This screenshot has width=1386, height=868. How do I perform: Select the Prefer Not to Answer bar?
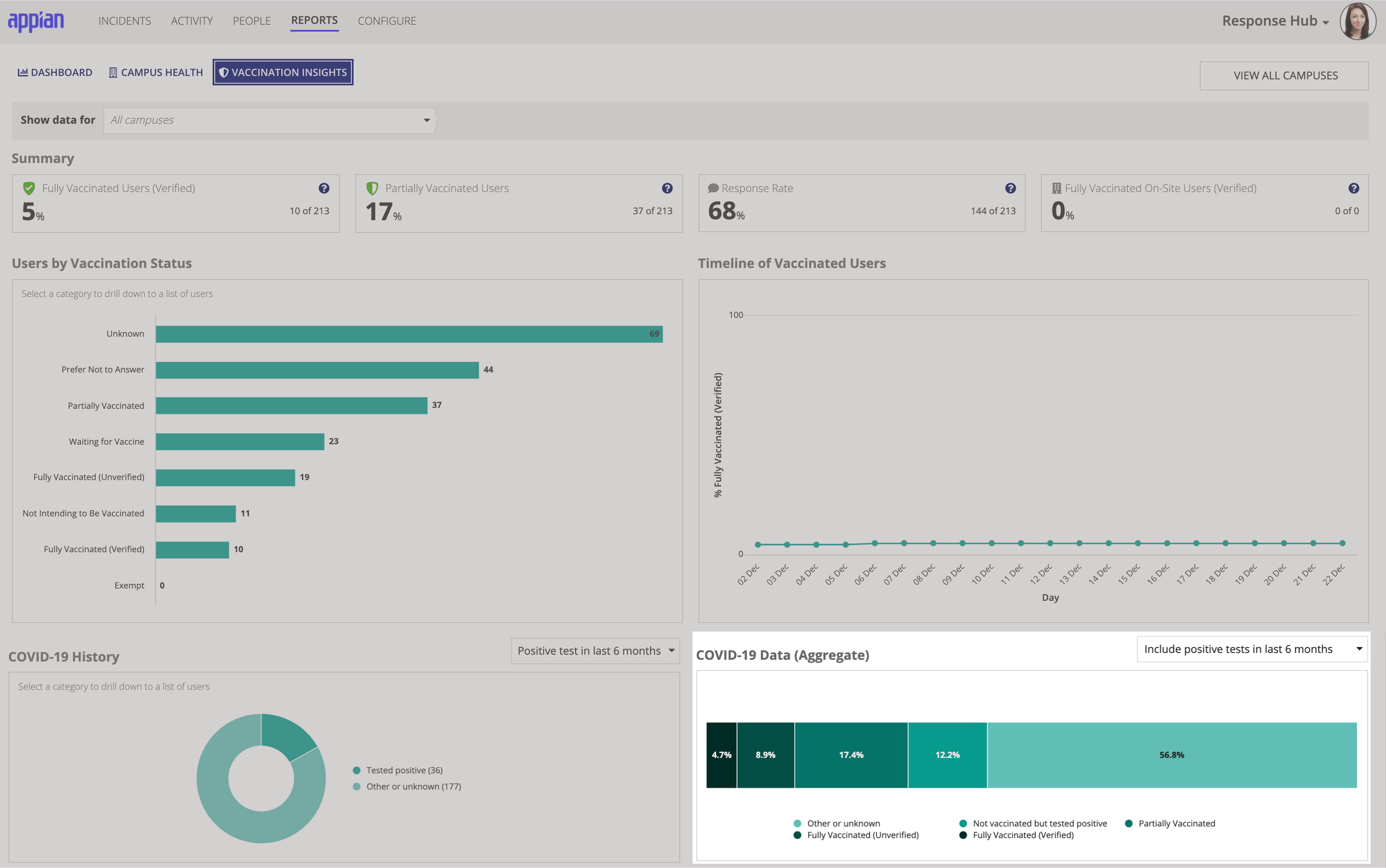point(317,370)
